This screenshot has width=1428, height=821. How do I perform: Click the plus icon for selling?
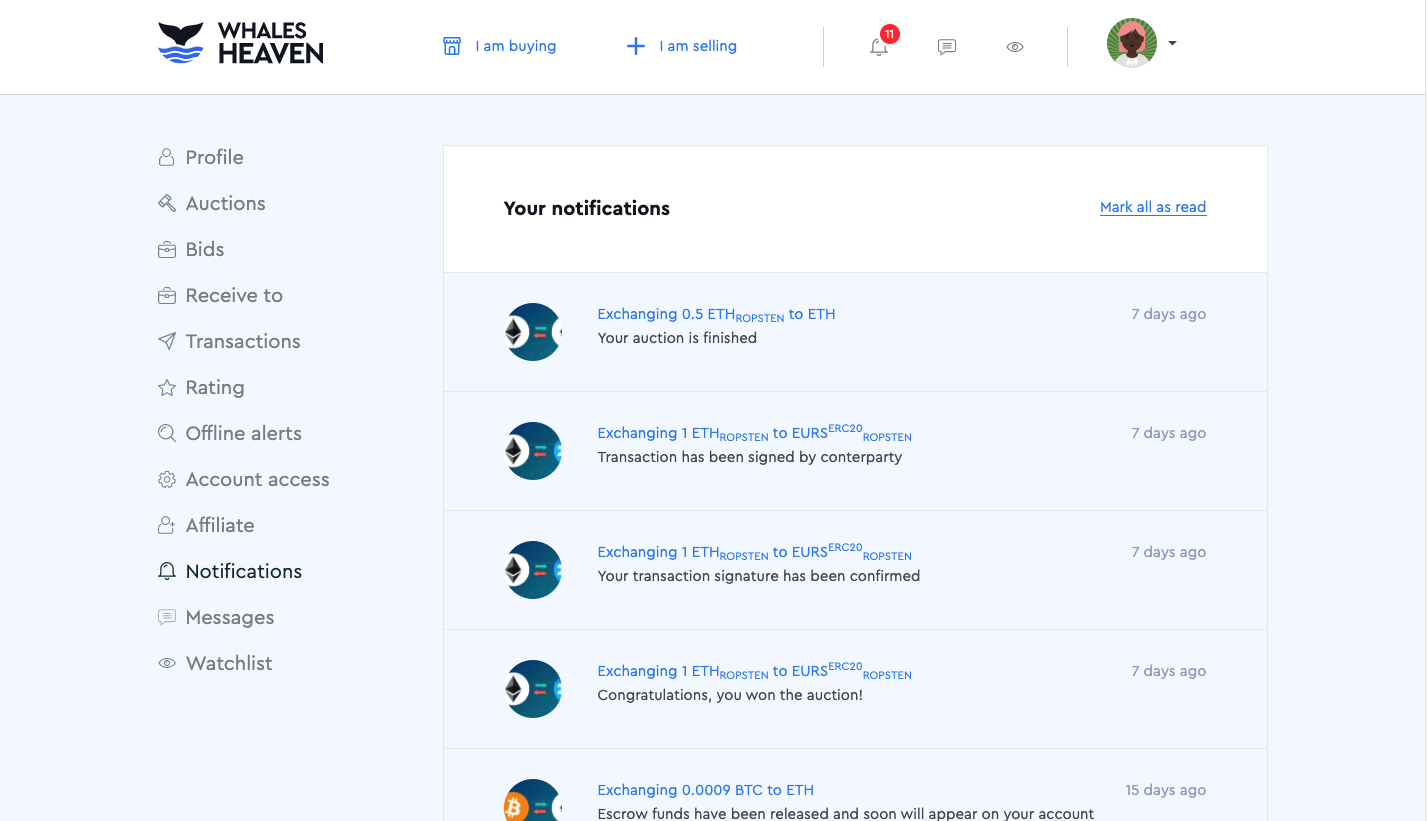(635, 46)
